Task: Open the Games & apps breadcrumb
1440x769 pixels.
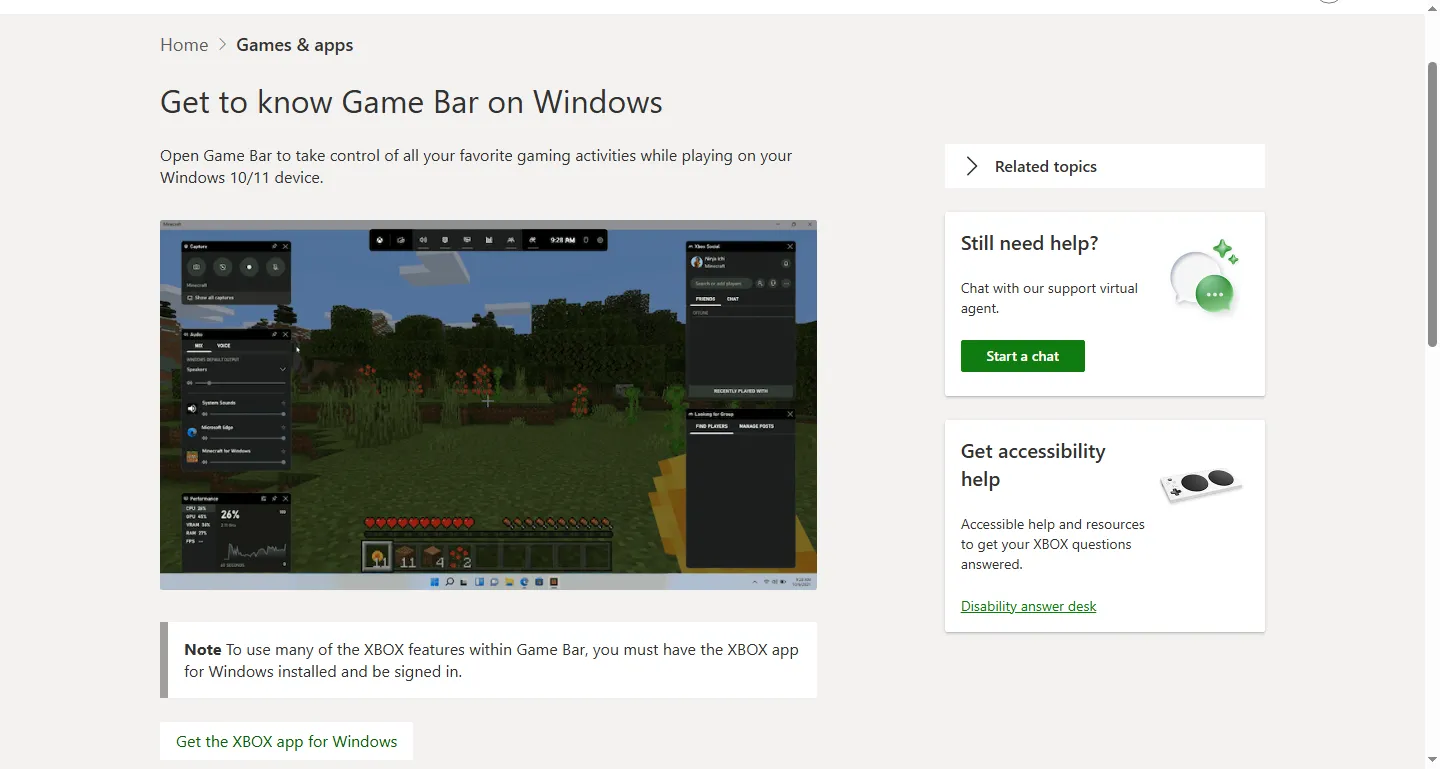Action: pos(295,45)
